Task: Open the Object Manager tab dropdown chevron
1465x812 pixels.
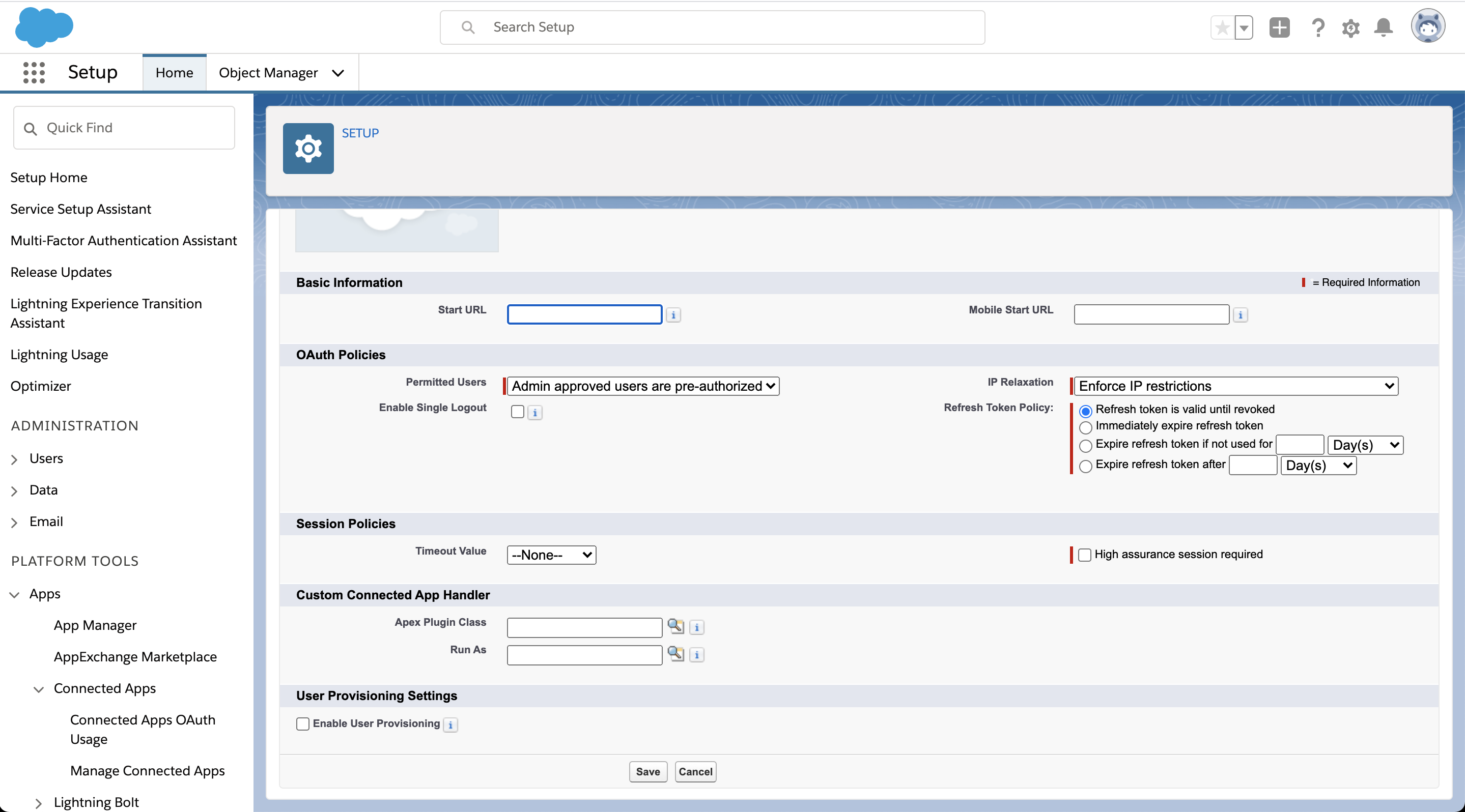Action: tap(338, 73)
